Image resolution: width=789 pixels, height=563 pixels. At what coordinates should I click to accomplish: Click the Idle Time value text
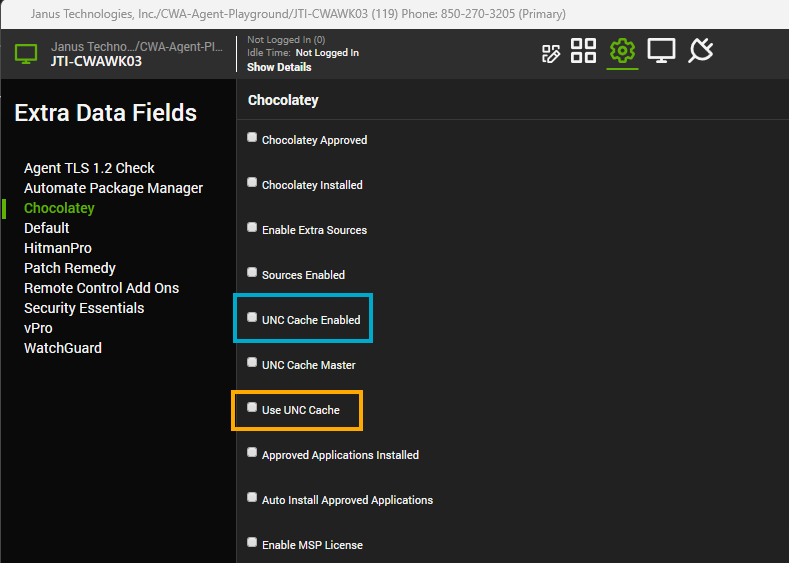(x=327, y=53)
